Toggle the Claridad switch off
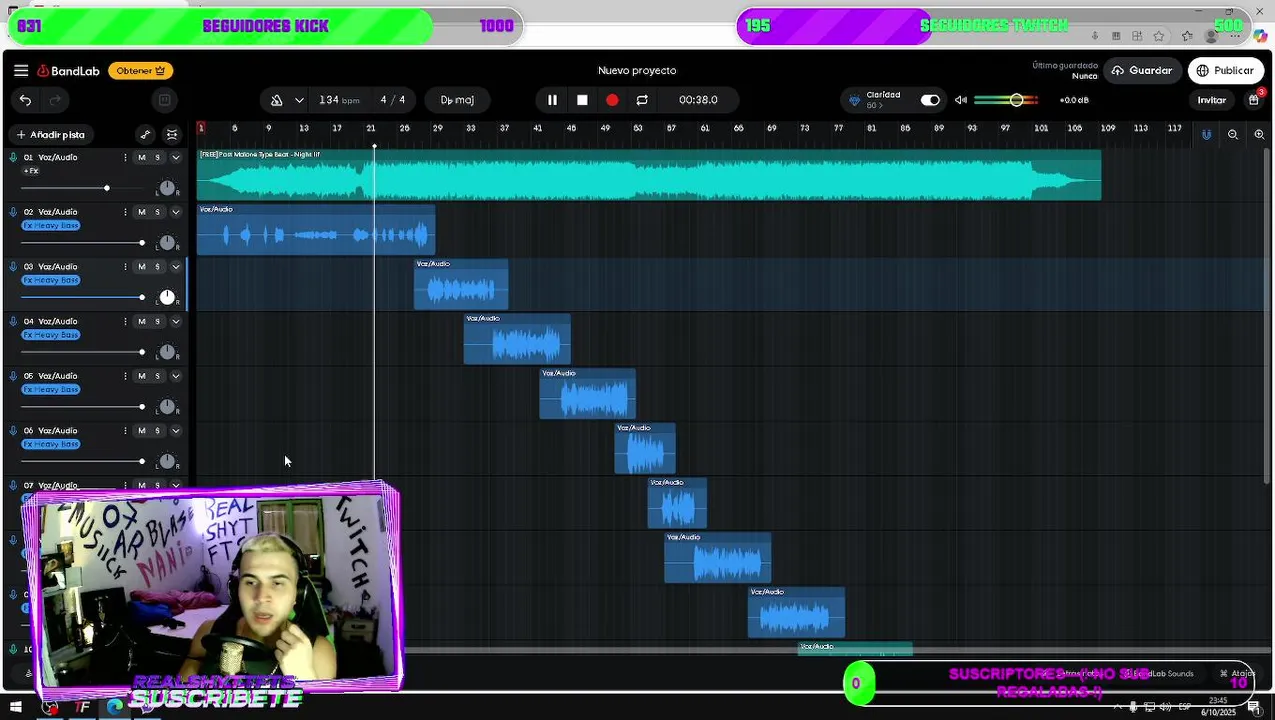Image resolution: width=1275 pixels, height=720 pixels. (x=930, y=100)
